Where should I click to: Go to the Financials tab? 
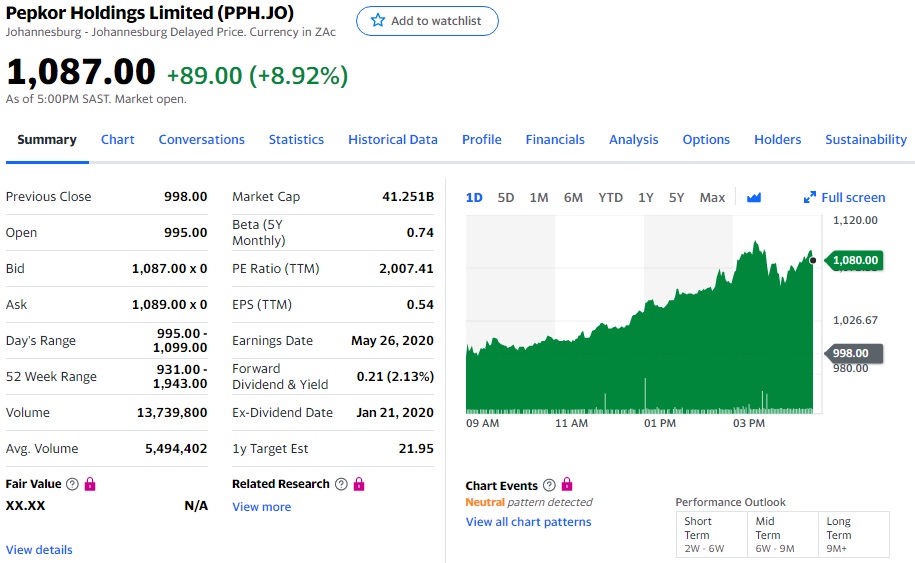555,140
